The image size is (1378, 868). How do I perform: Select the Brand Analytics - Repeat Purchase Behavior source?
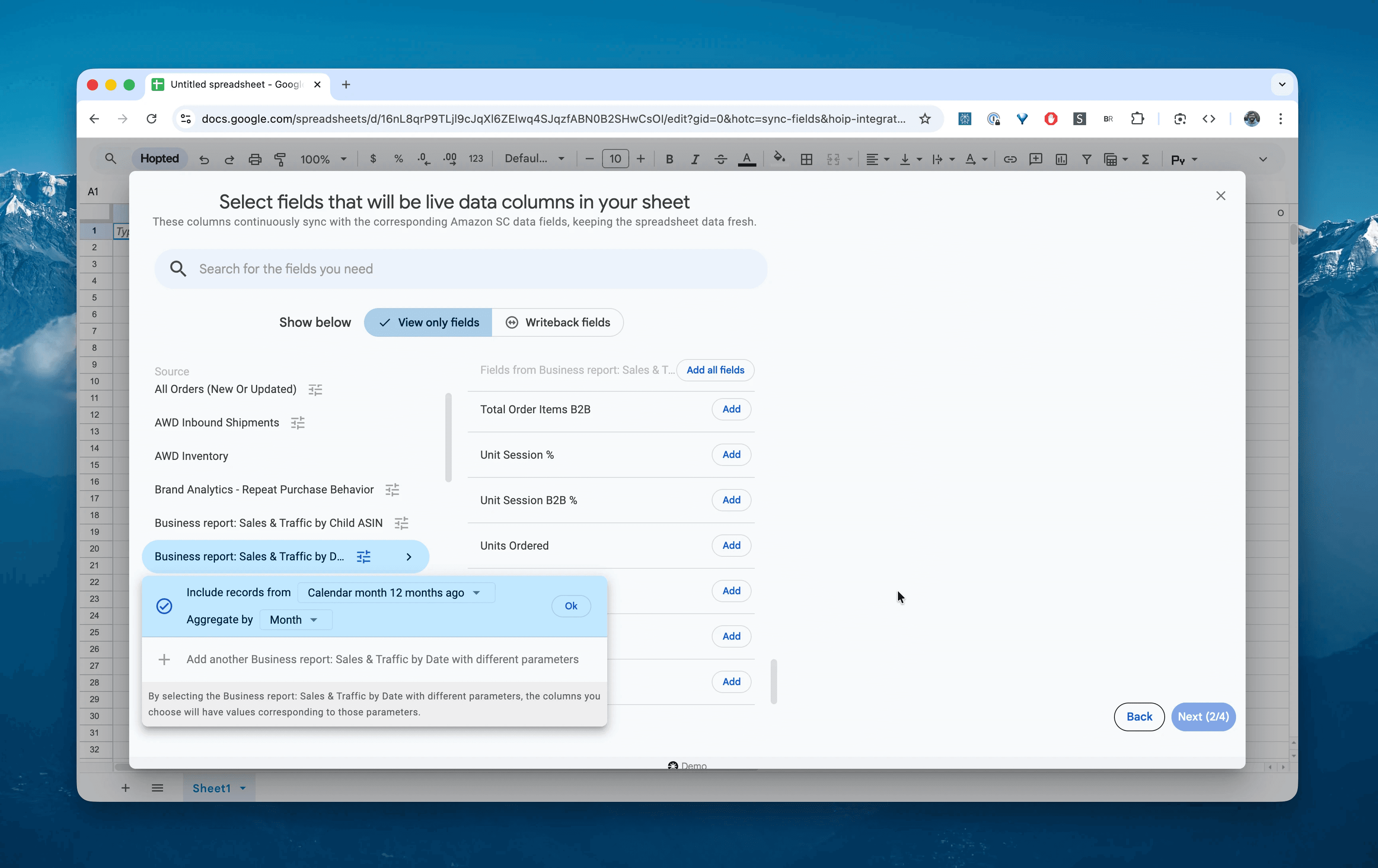click(x=264, y=489)
